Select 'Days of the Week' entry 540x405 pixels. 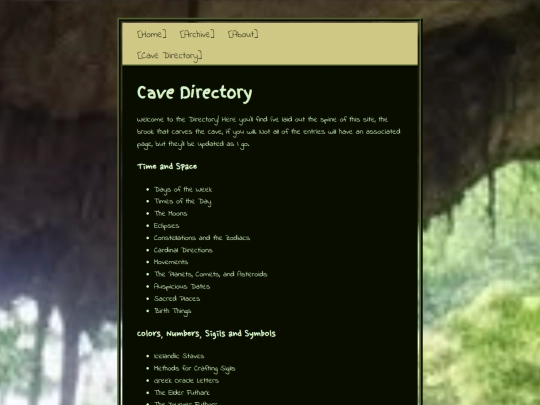point(183,190)
